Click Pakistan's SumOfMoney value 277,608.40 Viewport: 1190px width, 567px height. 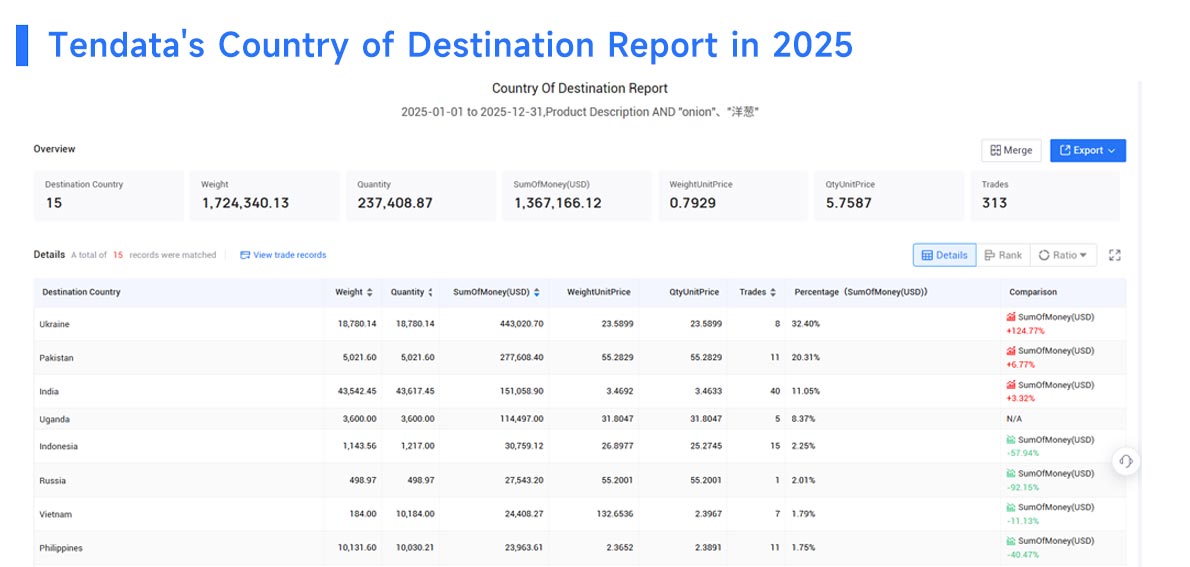[x=521, y=358]
